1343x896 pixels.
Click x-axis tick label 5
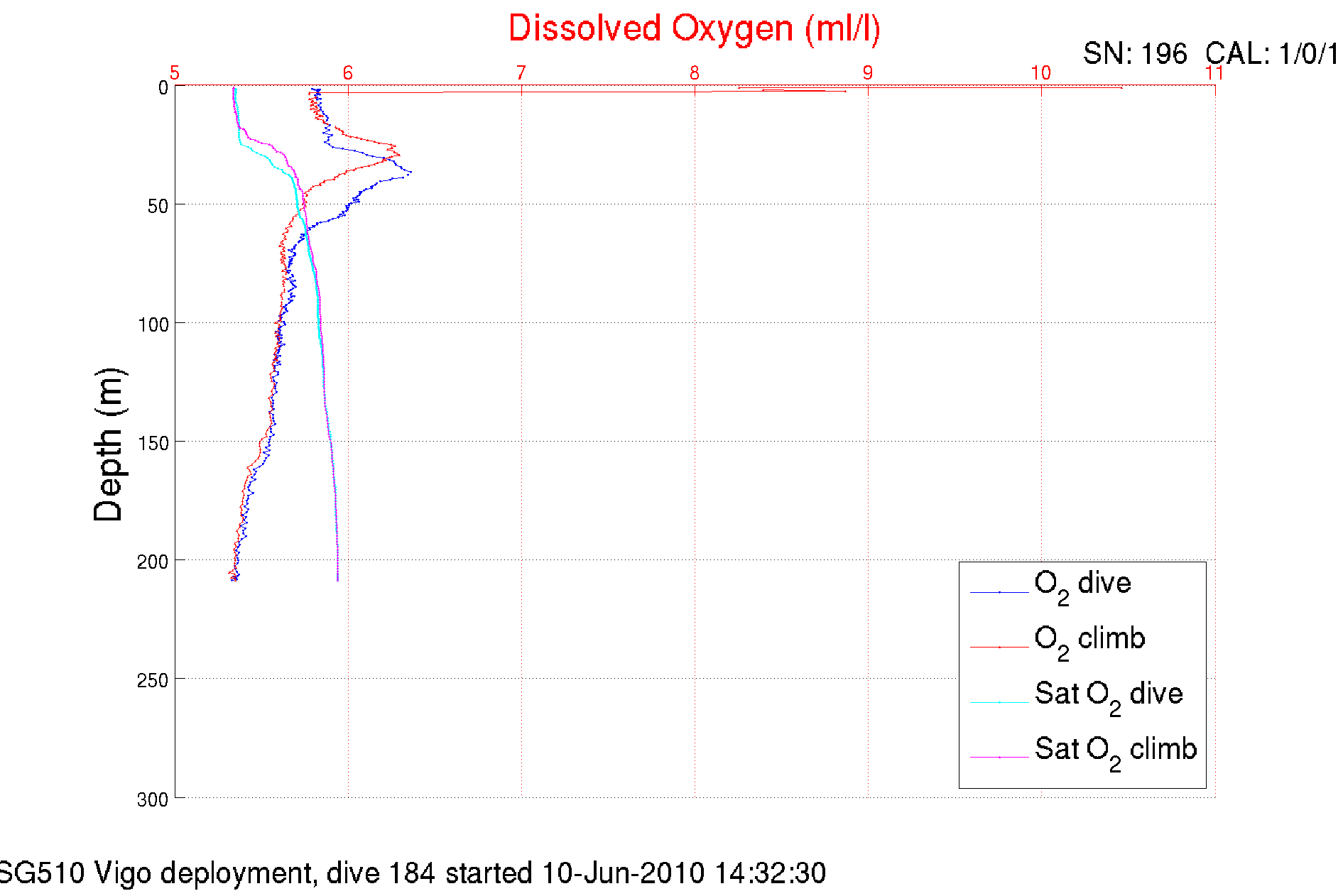(175, 73)
